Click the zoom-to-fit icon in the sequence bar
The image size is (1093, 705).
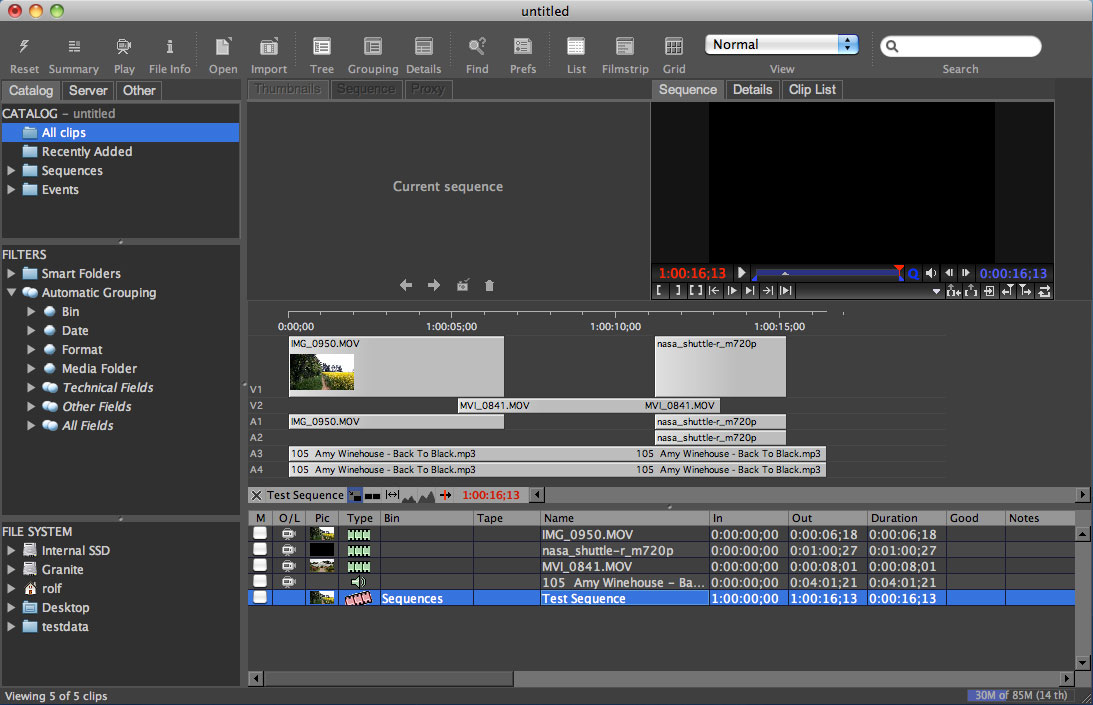(x=392, y=495)
